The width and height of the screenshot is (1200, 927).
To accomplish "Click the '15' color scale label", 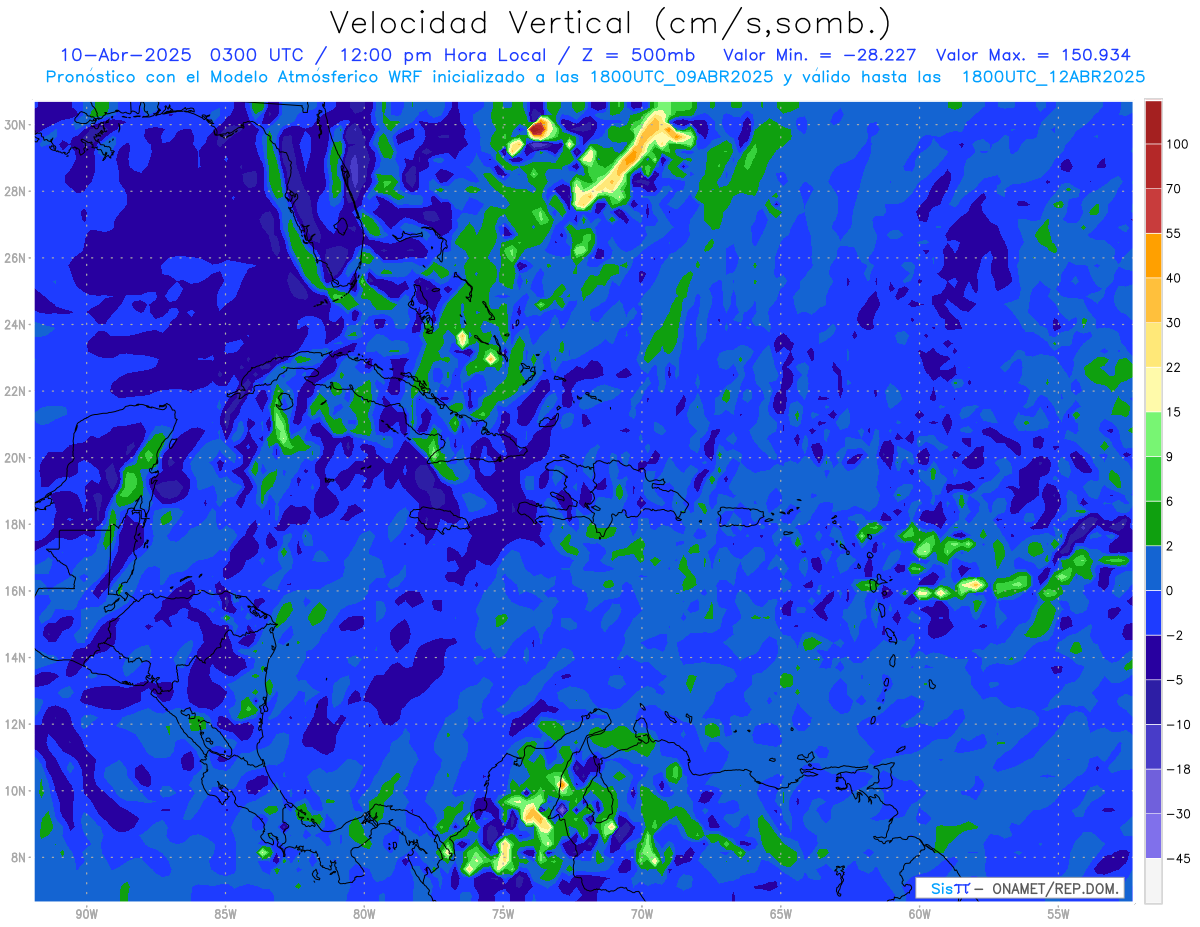I will [x=1174, y=412].
